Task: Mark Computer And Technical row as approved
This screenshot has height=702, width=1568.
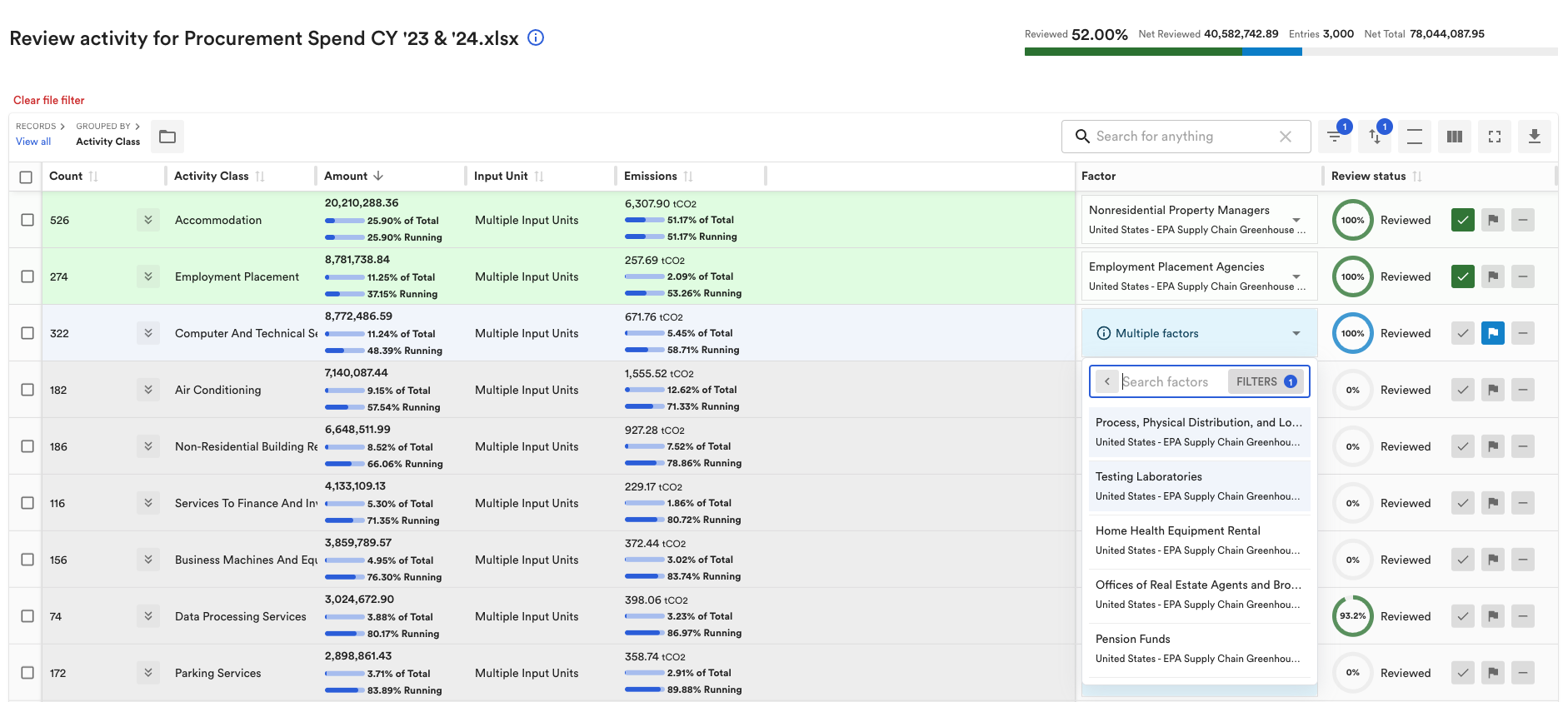Action: [1463, 333]
